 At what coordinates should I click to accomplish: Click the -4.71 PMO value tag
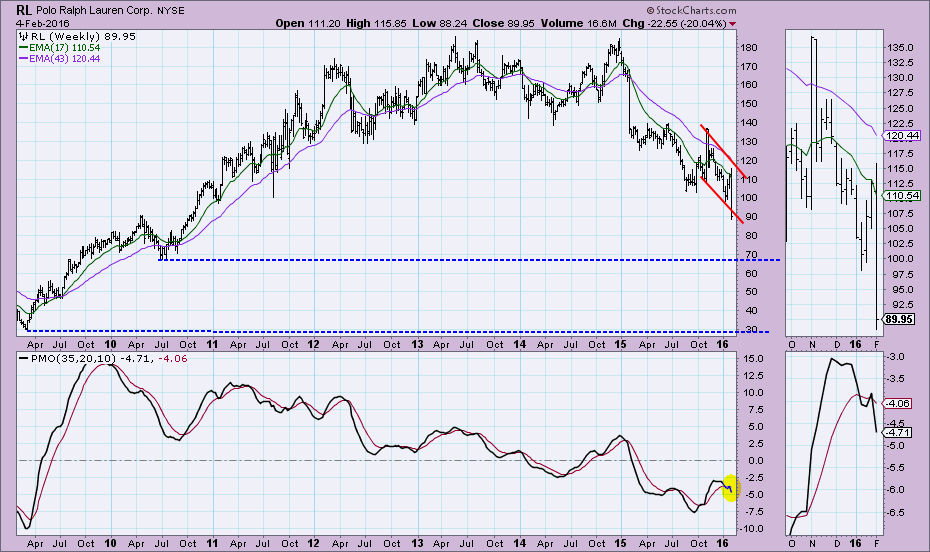900,432
